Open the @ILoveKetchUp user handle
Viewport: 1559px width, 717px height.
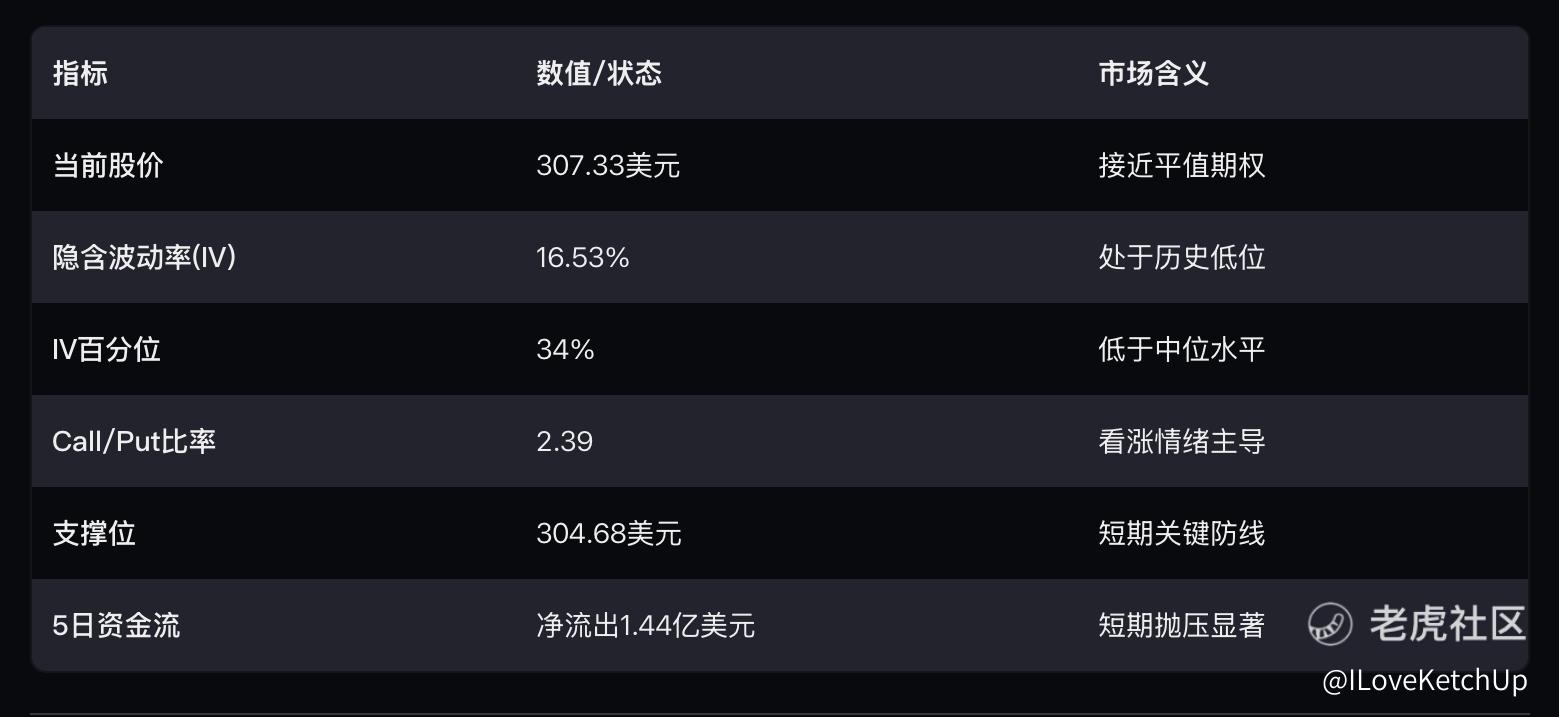point(1425,681)
